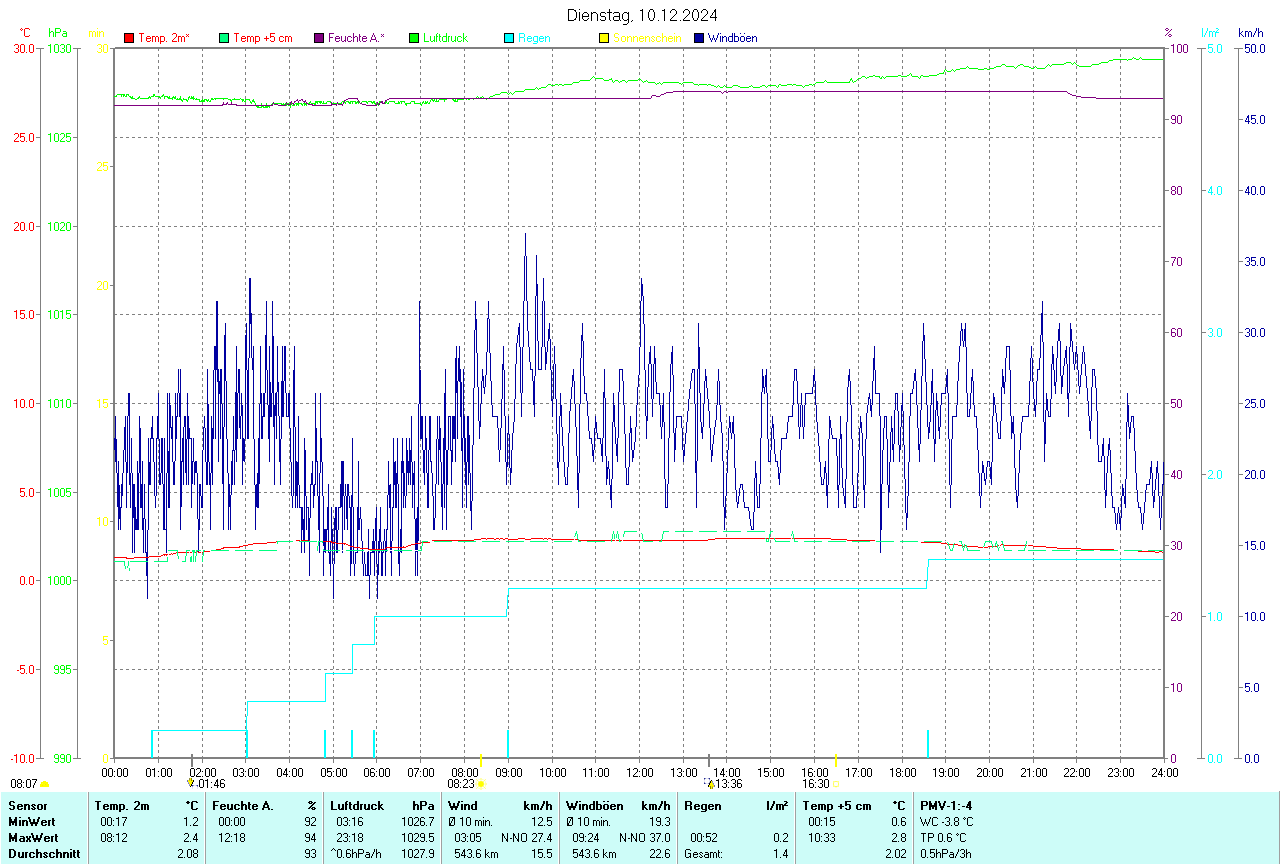Click the 1030 hPa axis label
Viewport: 1280px width, 864px height.
coord(60,48)
